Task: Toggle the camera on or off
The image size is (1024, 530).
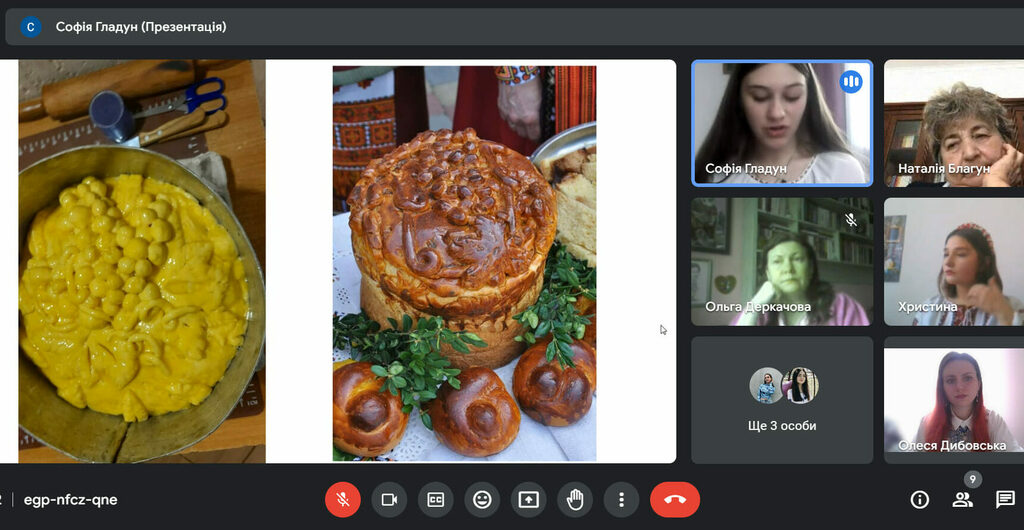Action: click(x=389, y=499)
